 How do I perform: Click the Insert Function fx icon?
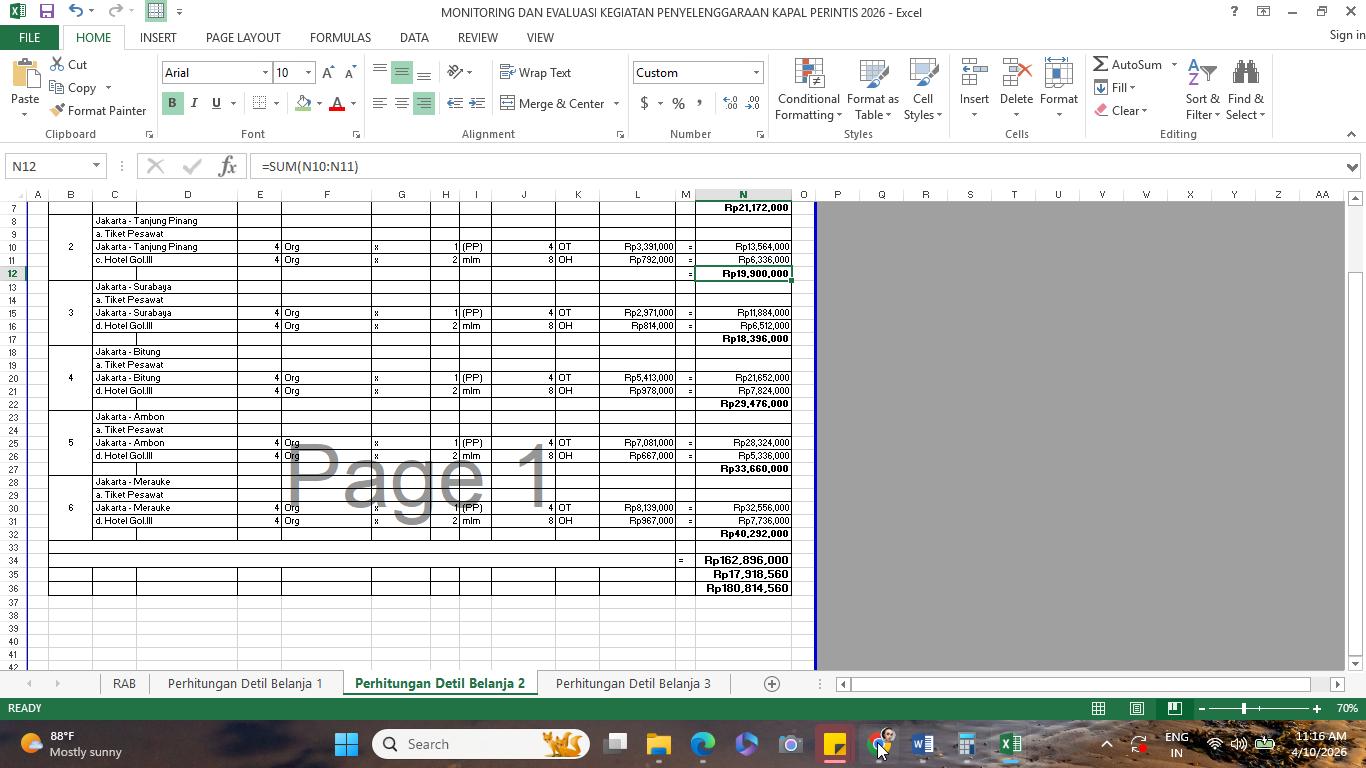pos(227,166)
